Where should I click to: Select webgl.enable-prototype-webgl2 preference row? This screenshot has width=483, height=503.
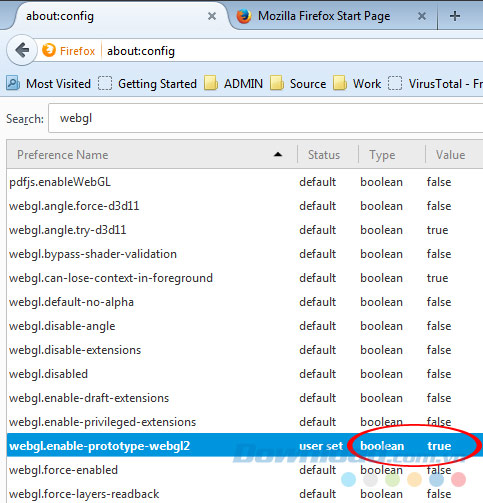tap(245, 446)
